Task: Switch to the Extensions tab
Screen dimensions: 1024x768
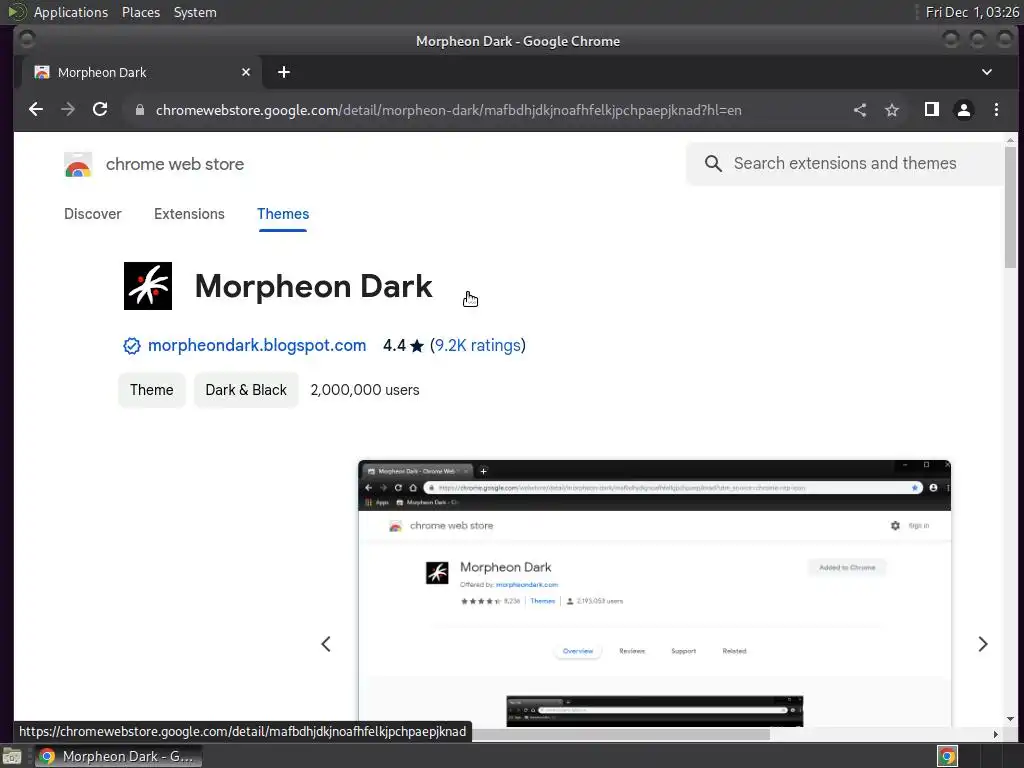Action: click(189, 214)
